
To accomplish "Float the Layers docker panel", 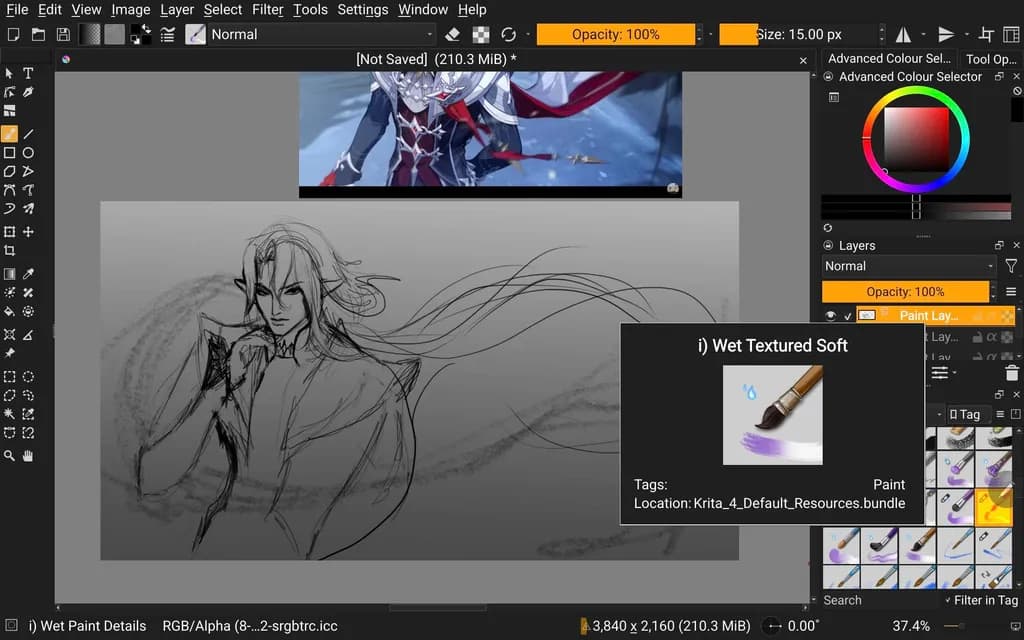I will pos(999,246).
